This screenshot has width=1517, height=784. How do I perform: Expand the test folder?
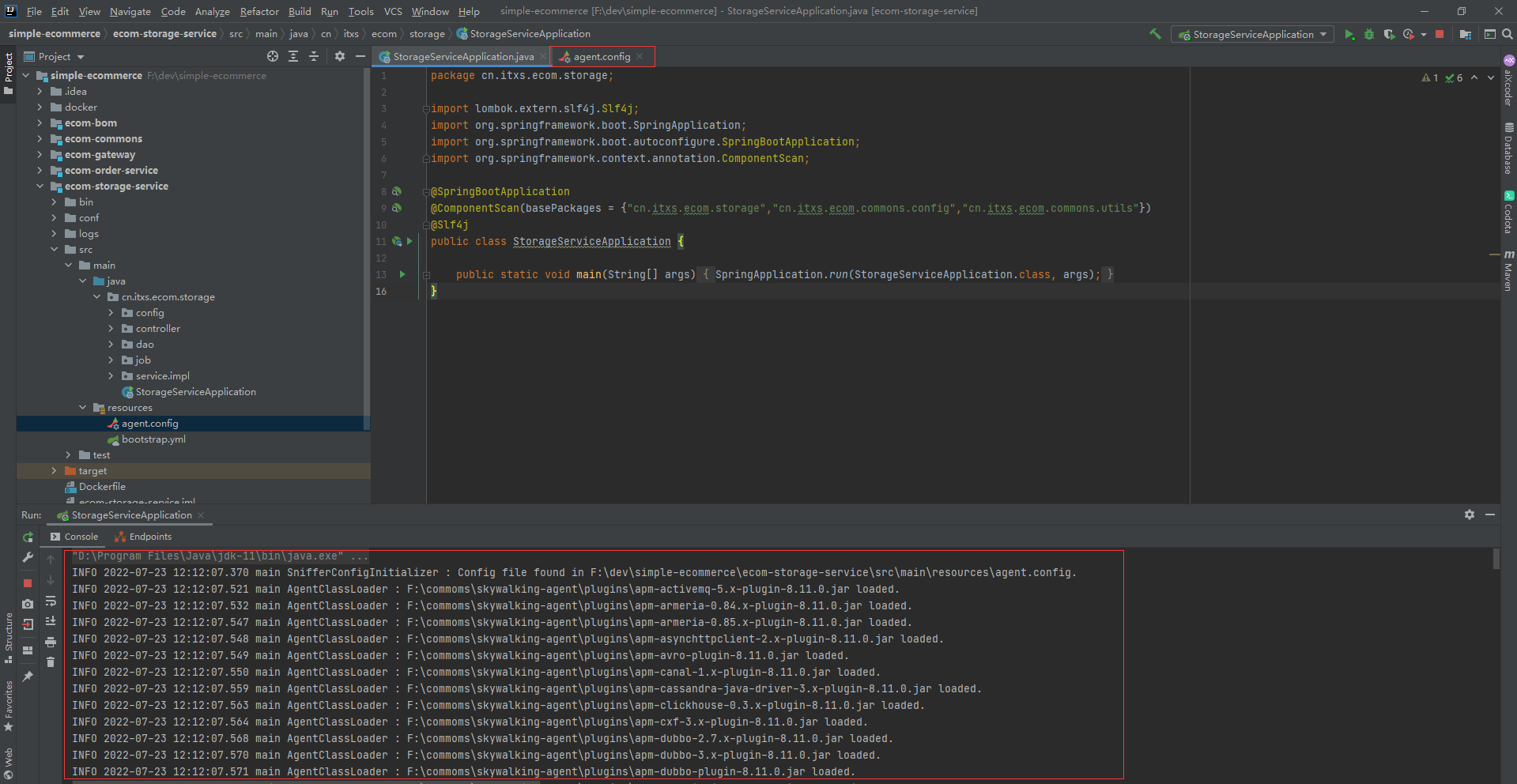(68, 455)
